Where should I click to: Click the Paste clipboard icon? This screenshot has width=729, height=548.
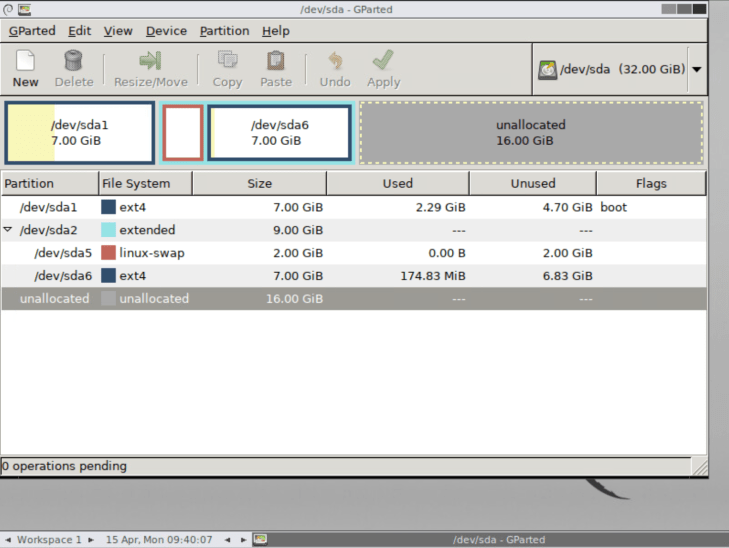coord(276,61)
